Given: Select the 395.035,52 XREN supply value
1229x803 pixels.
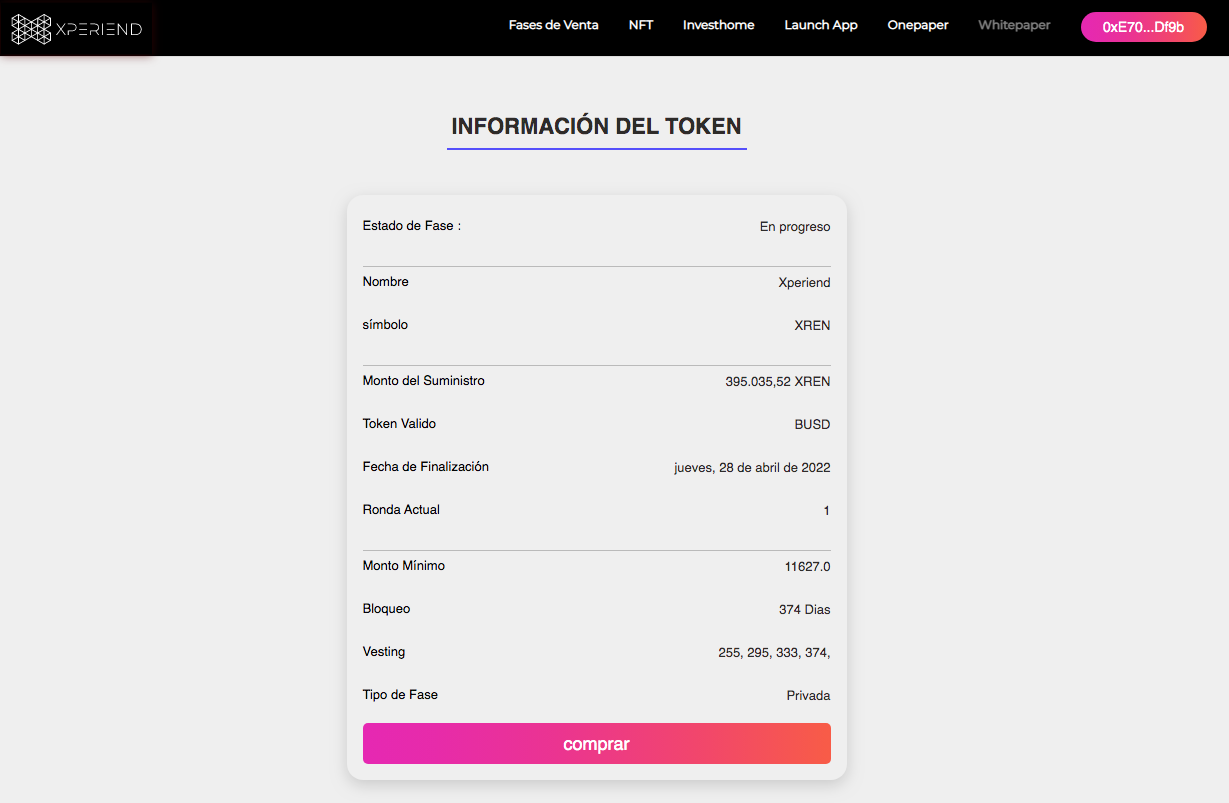Looking at the screenshot, I should click(x=778, y=382).
